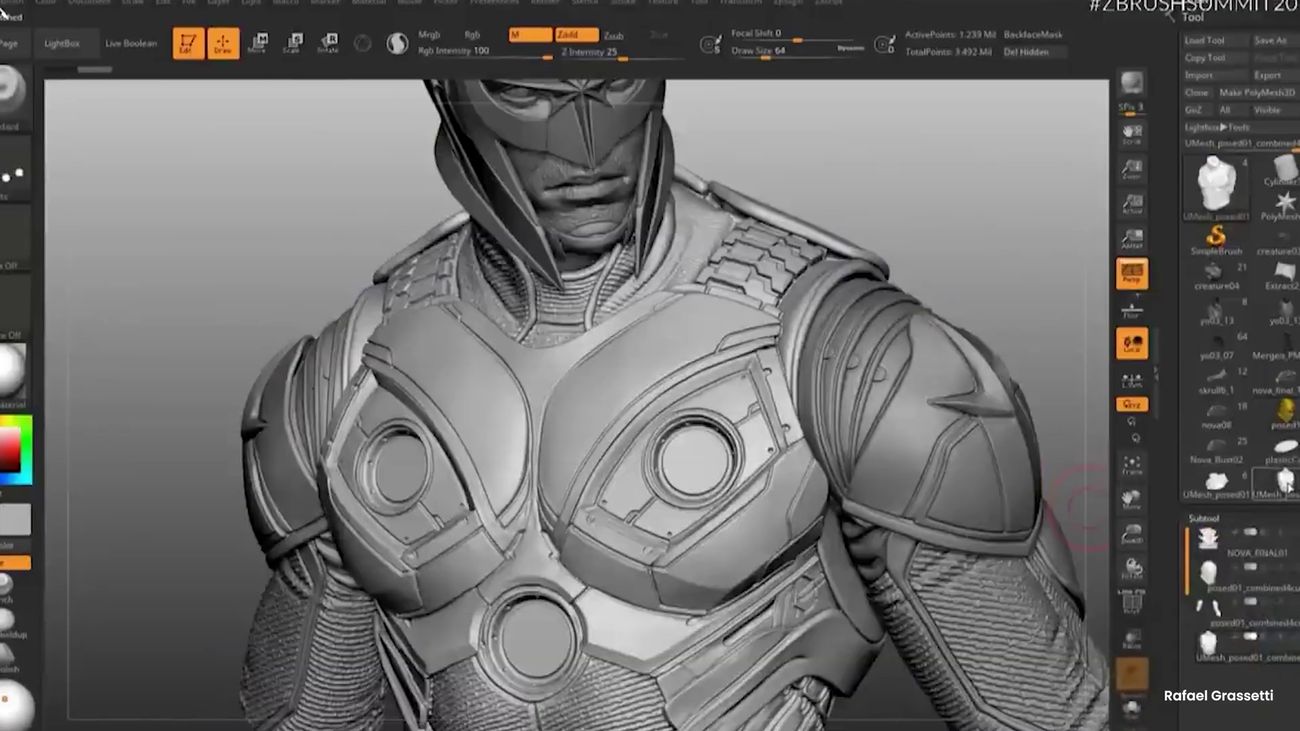The height and width of the screenshot is (731, 1300).
Task: Toggle the orange Xyz rotation button
Action: 1132,405
